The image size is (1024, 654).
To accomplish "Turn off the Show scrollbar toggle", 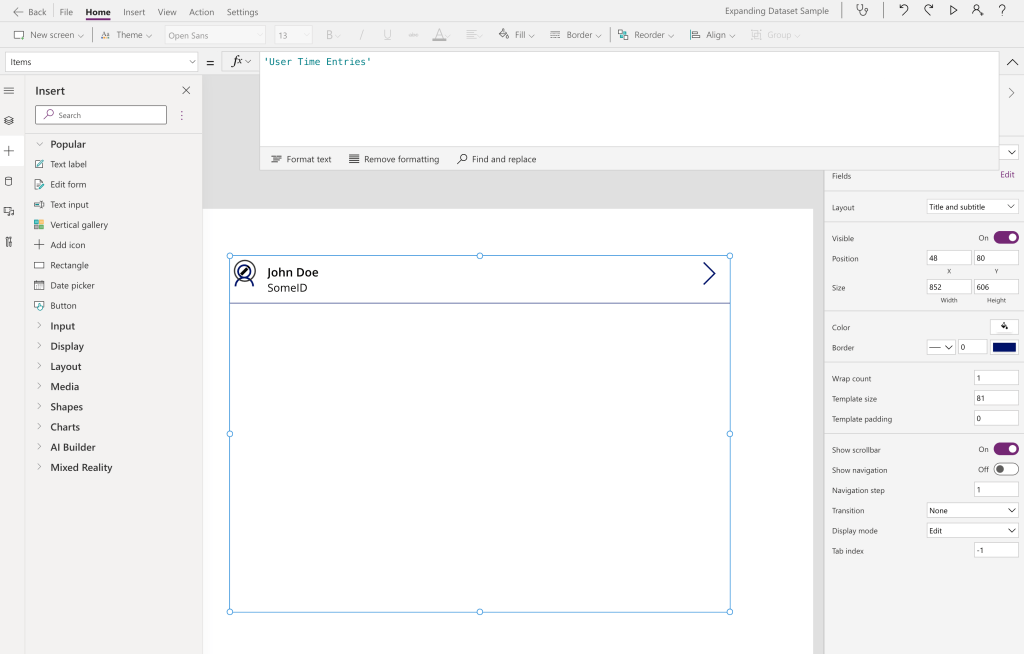I will [1005, 449].
